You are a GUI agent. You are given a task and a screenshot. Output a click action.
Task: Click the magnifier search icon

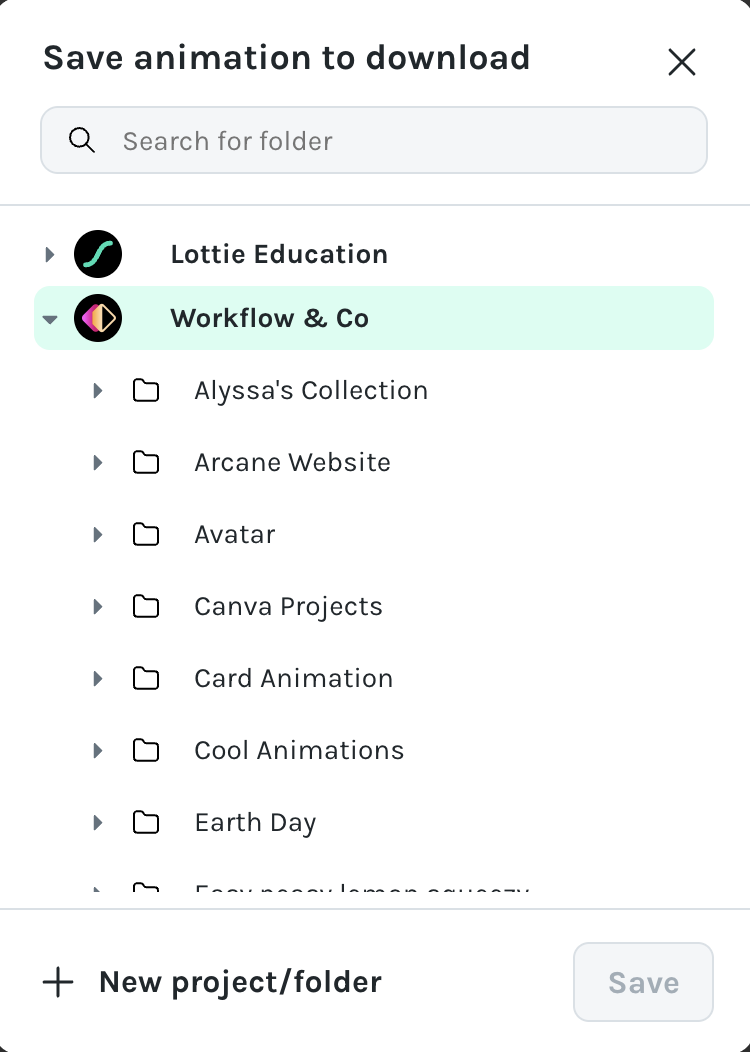point(82,140)
